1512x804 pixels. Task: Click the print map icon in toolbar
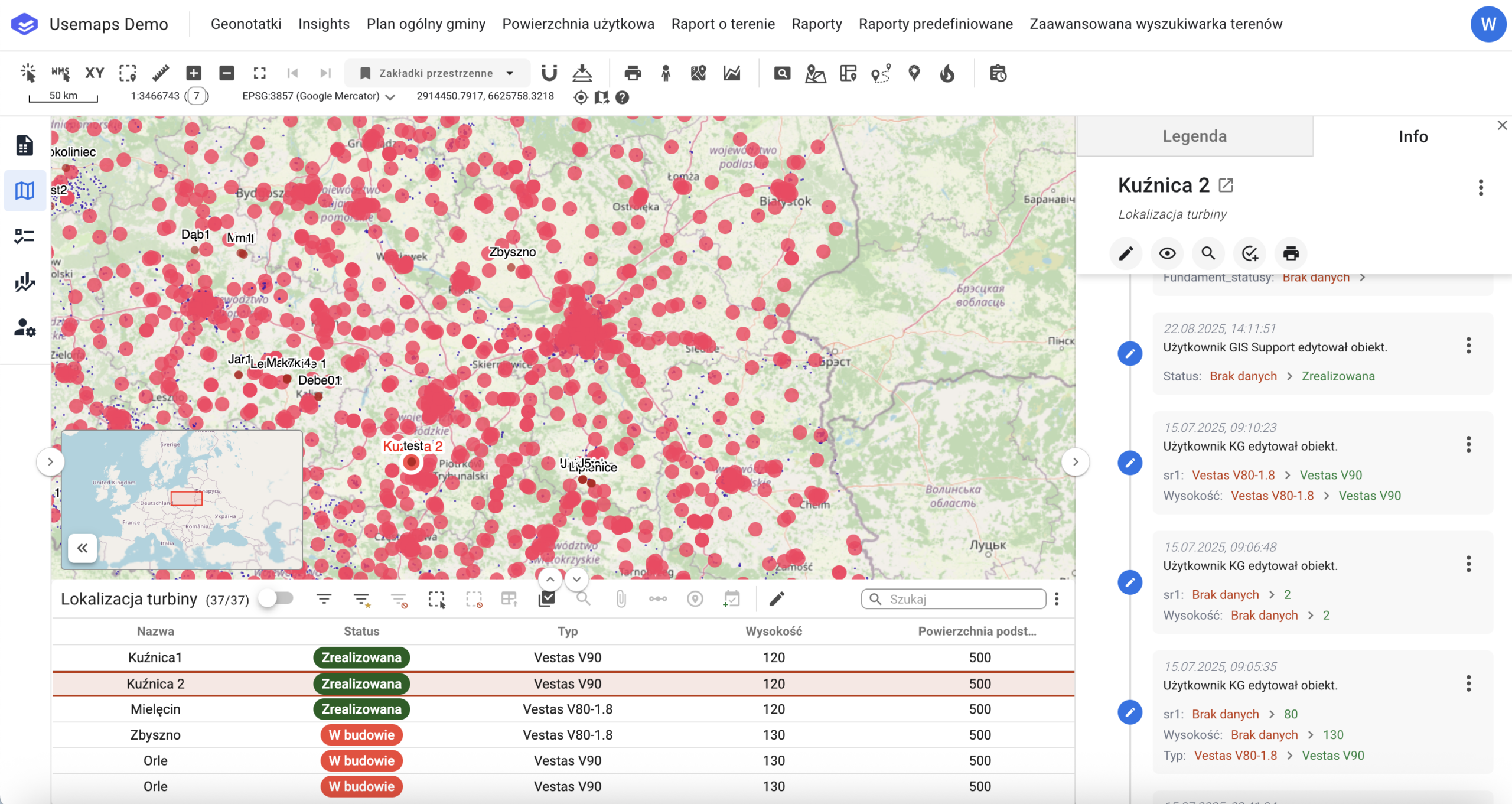click(633, 73)
